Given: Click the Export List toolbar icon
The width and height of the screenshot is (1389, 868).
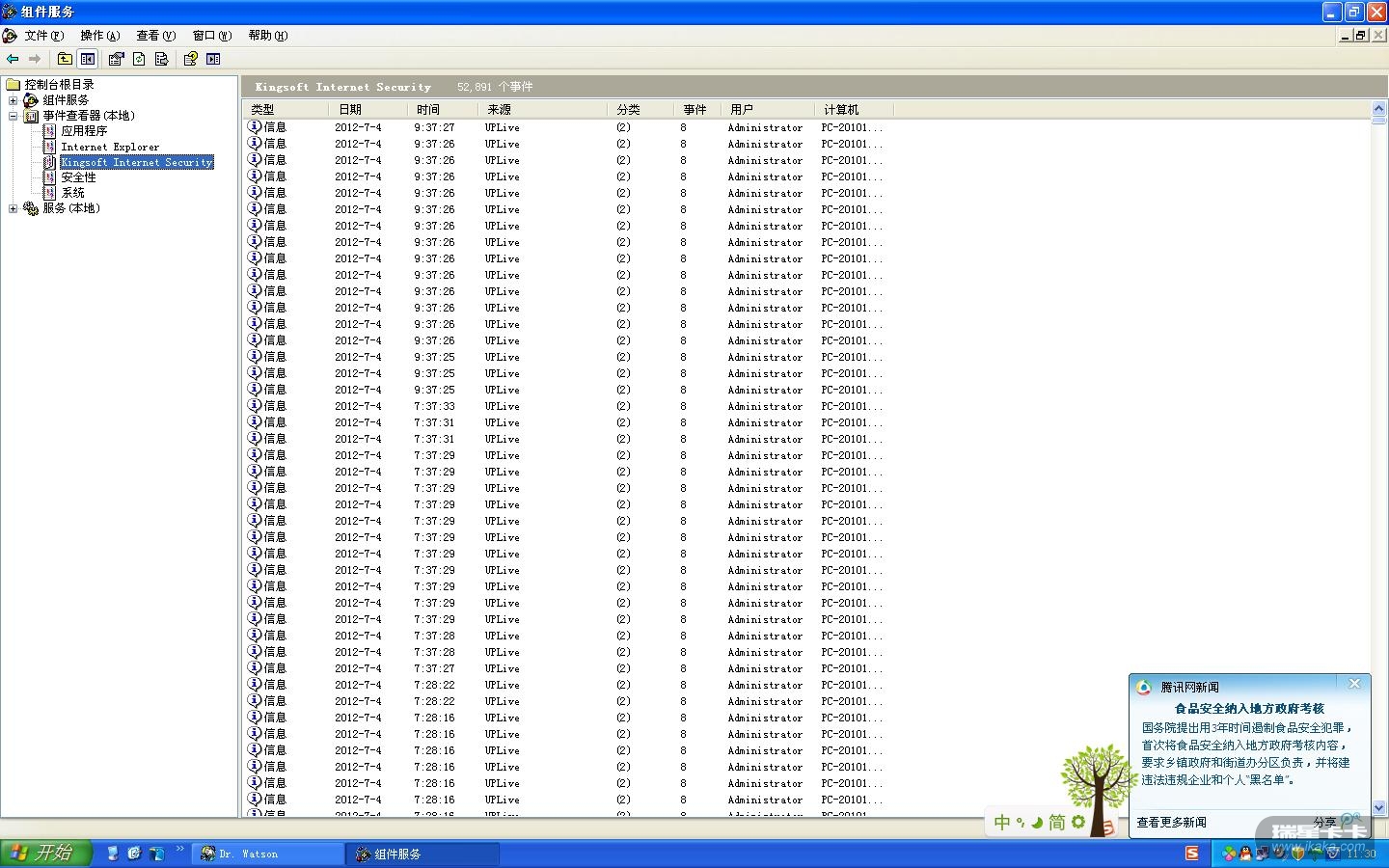Looking at the screenshot, I should coord(161,59).
